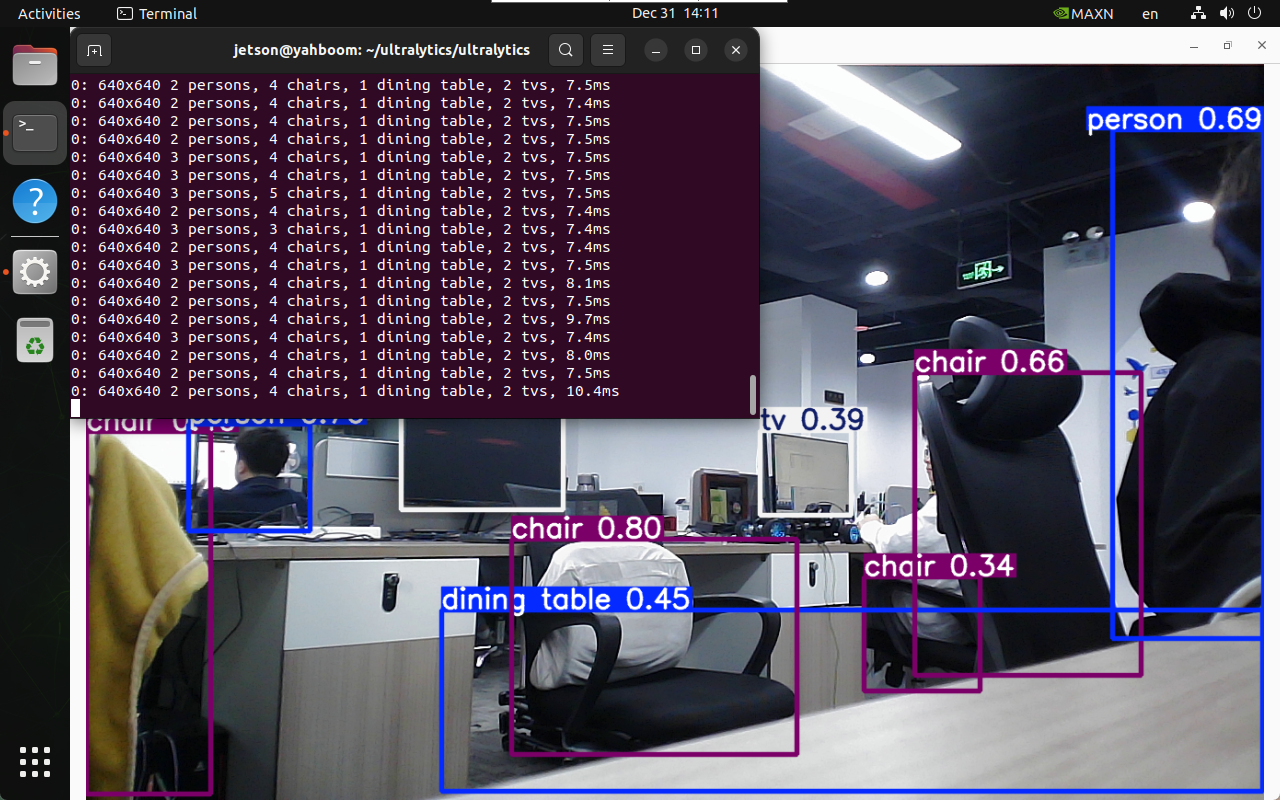Open the 'en' input source selector
This screenshot has height=800, width=1280.
pyautogui.click(x=1150, y=13)
